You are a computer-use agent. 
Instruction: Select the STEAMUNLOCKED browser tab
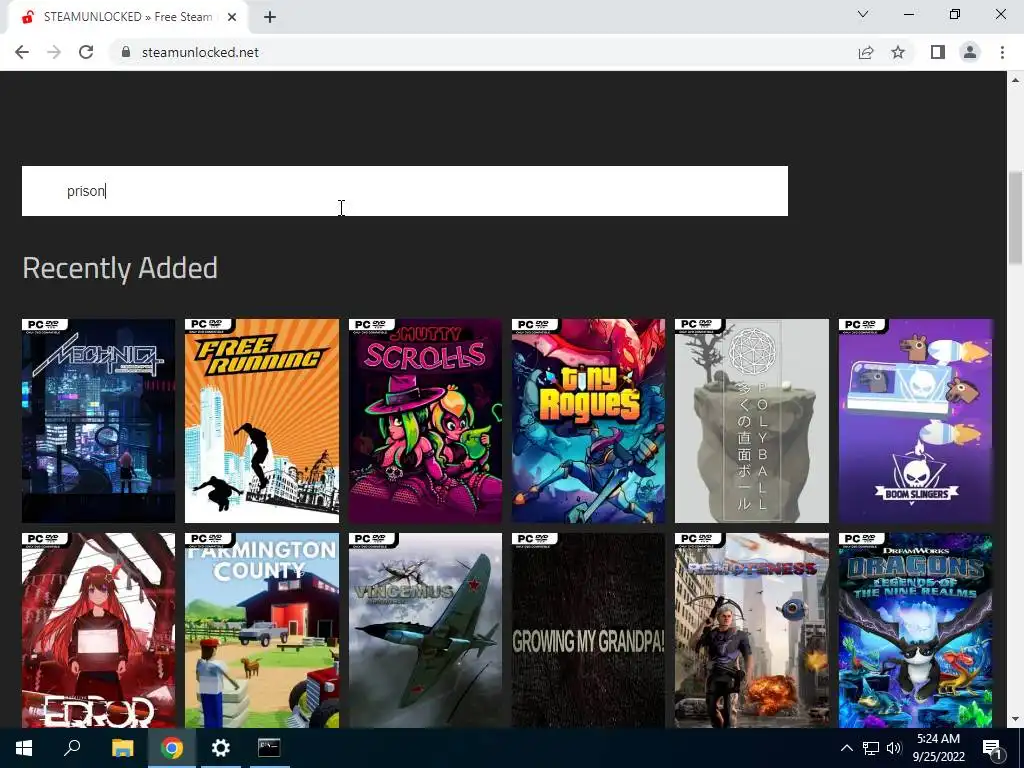tap(127, 18)
